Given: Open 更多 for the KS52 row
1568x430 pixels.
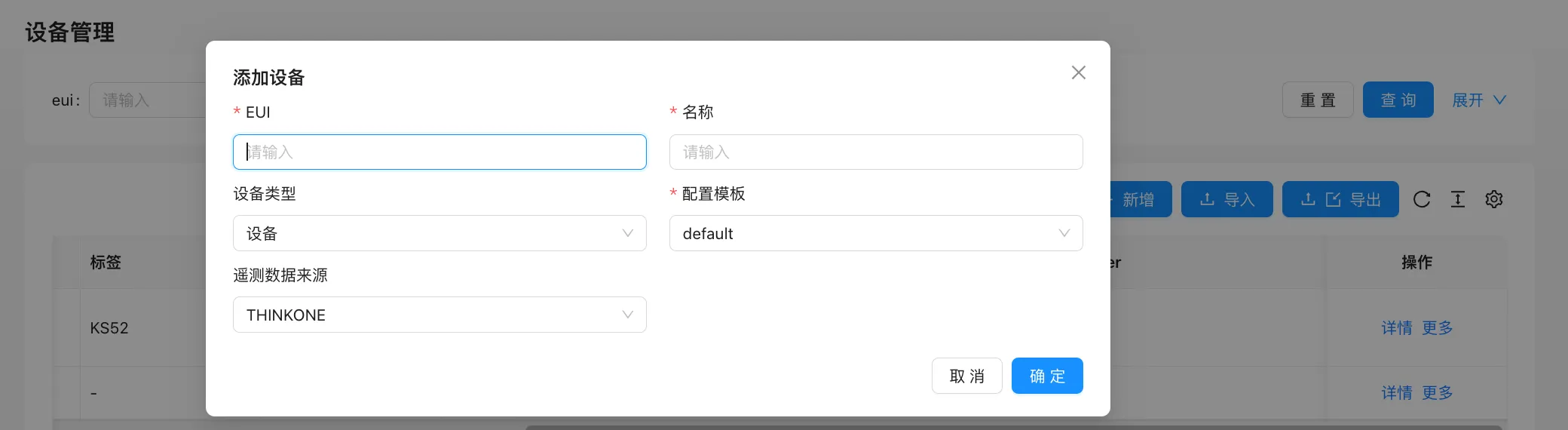Looking at the screenshot, I should 1438,327.
